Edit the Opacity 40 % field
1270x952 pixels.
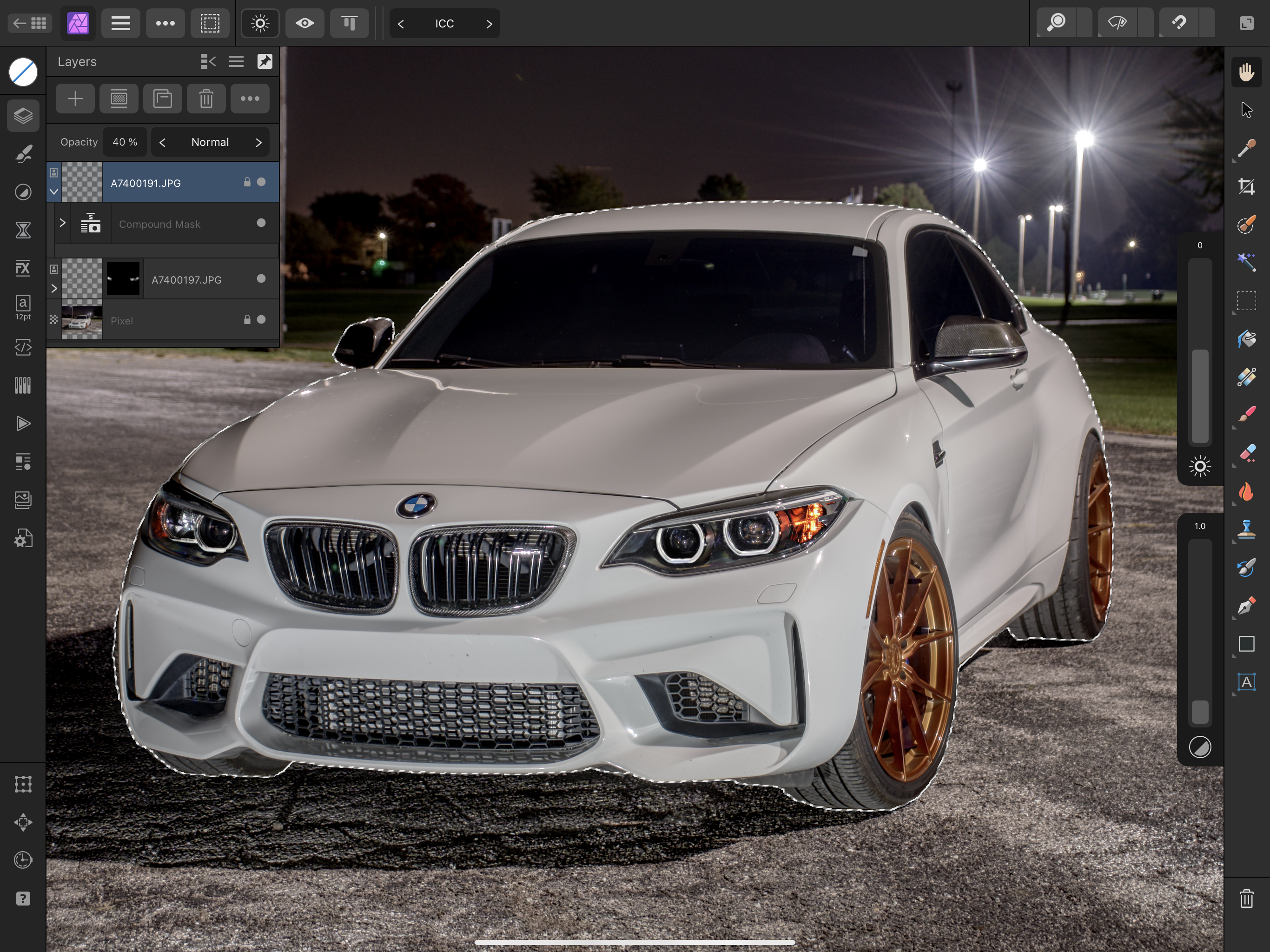pyautogui.click(x=125, y=142)
